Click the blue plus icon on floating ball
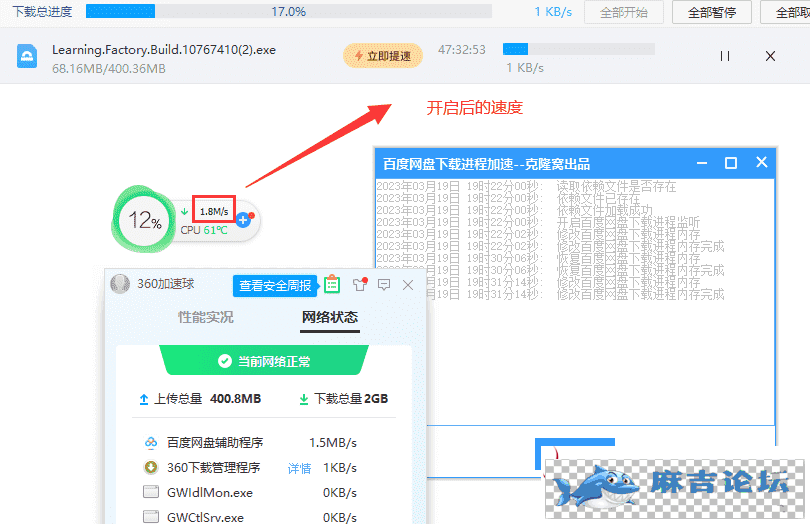 (x=243, y=220)
